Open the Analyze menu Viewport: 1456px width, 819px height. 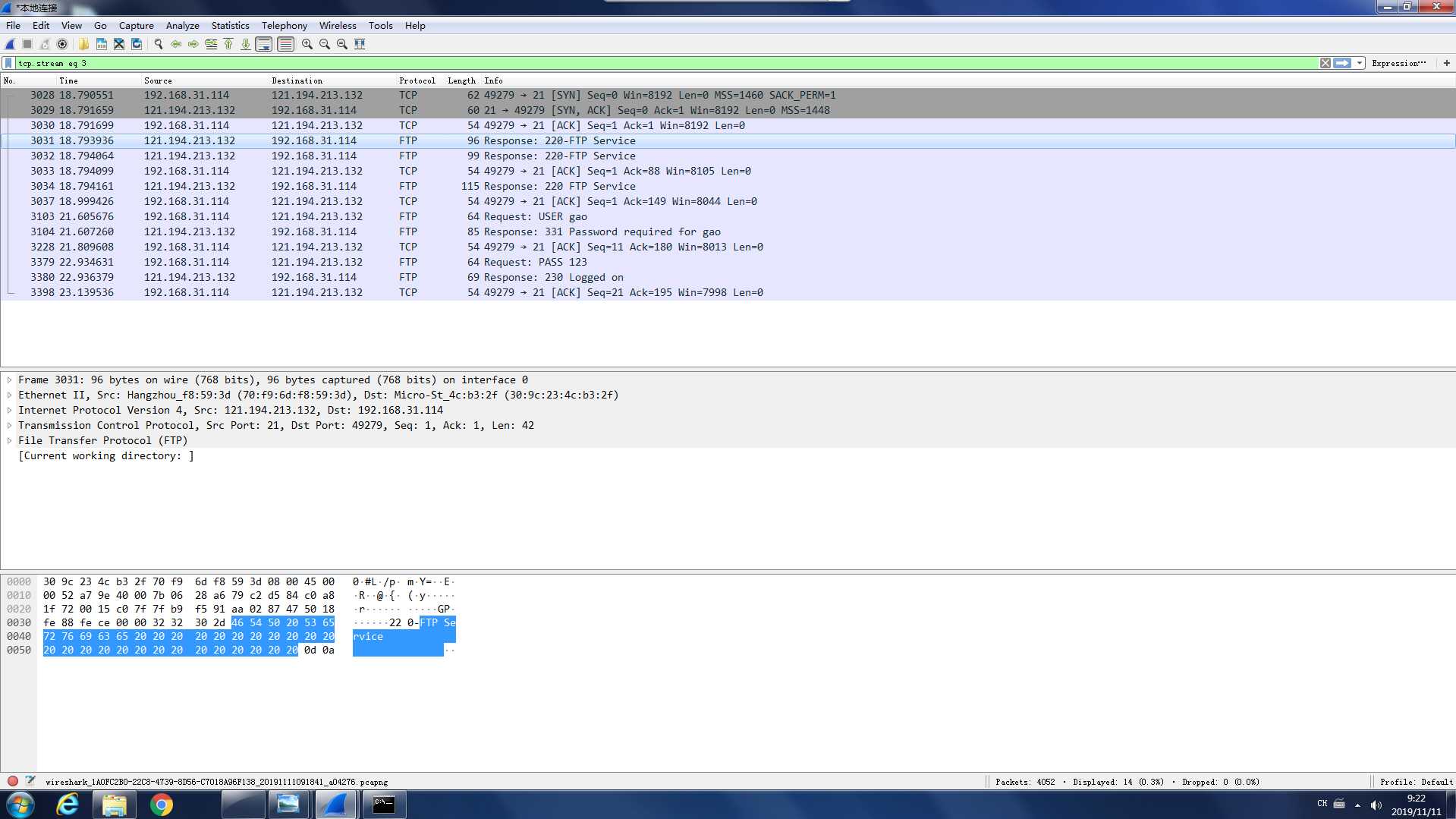tap(182, 25)
